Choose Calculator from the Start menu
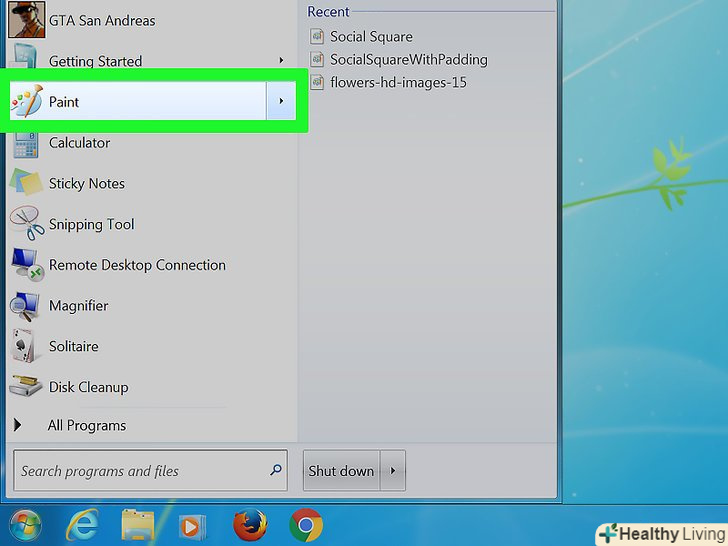The height and width of the screenshot is (546, 728). coord(151,143)
